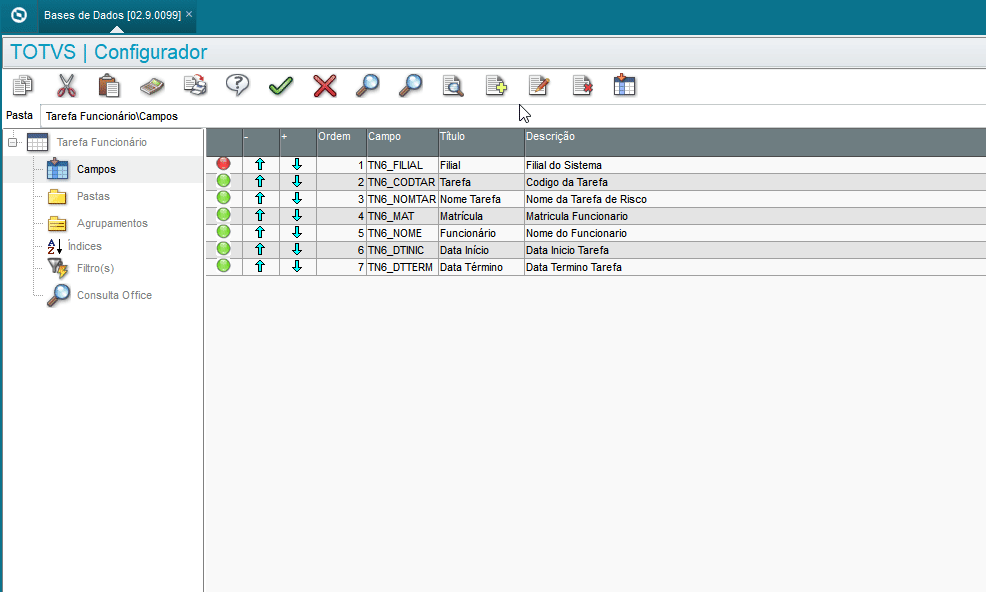
Task: Click the add new record icon
Action: [496, 86]
